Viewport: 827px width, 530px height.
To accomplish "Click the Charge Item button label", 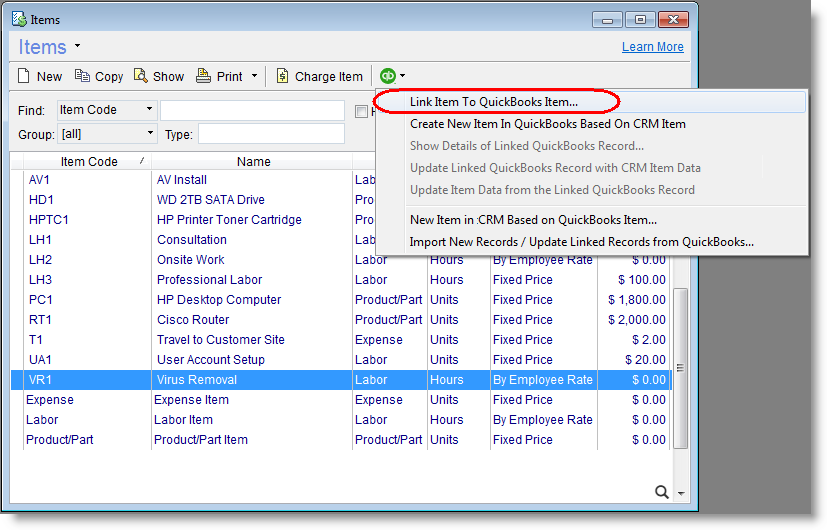I will coord(329,76).
